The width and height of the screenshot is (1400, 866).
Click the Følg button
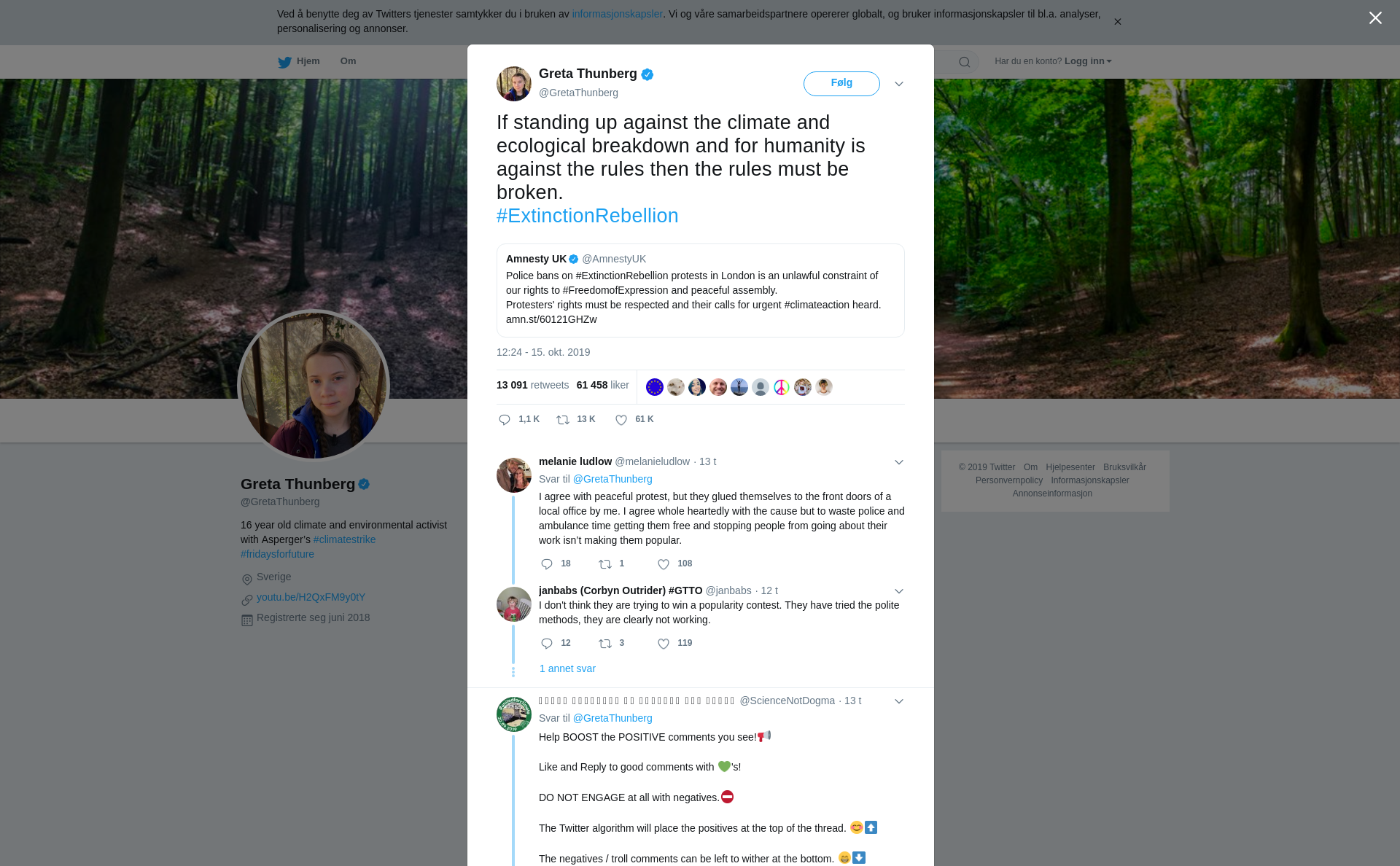841,84
